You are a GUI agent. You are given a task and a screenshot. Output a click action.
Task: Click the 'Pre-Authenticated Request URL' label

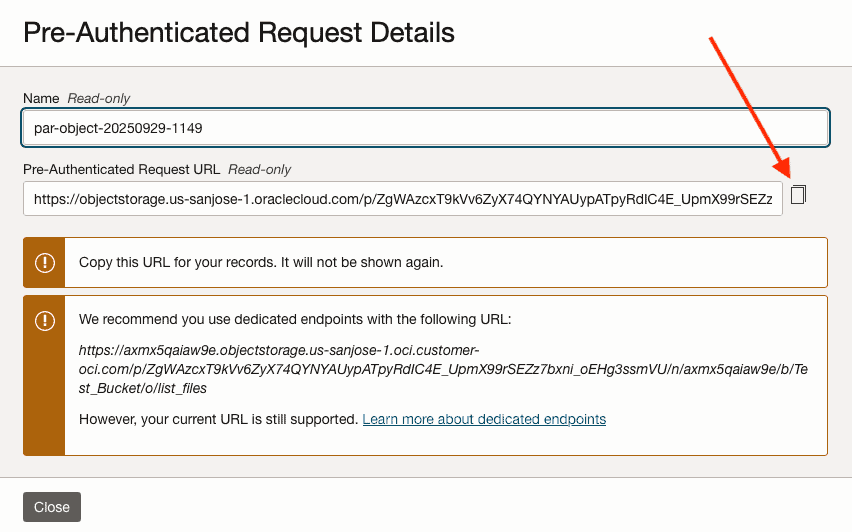click(x=122, y=169)
